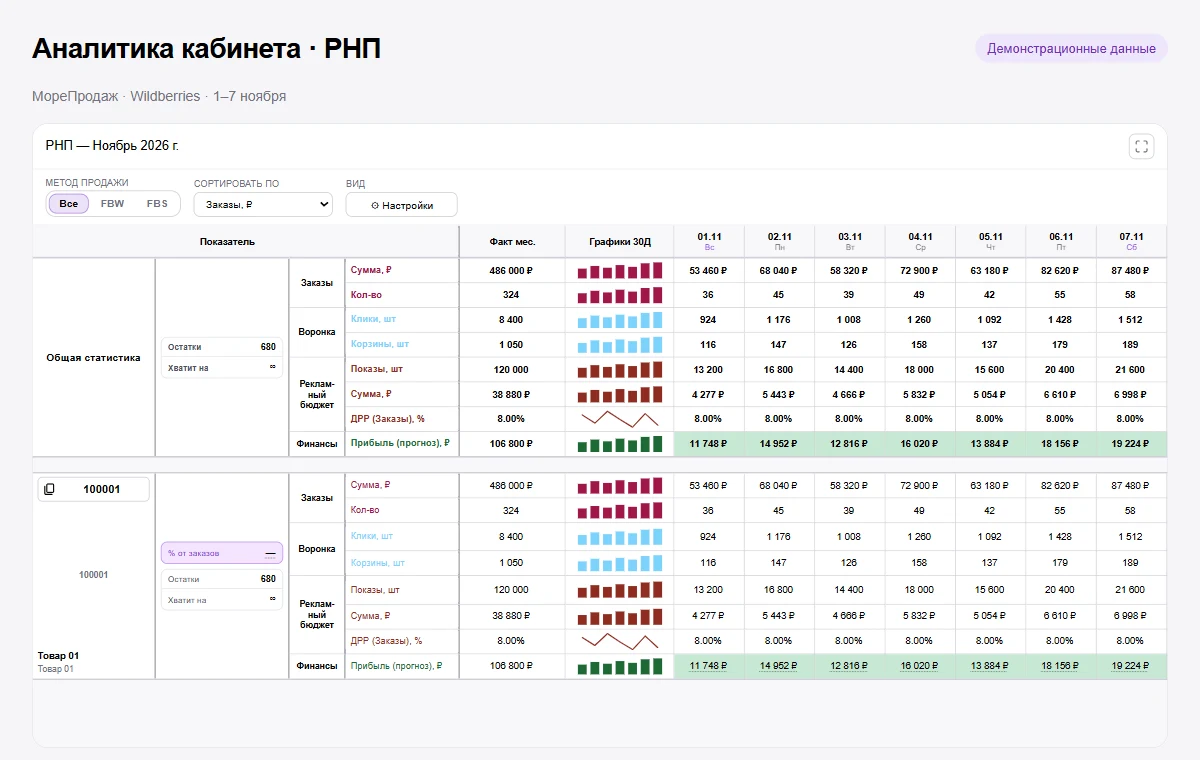
Task: Open Общая статистика Прибыль green bar chart
Action: pyautogui.click(x=620, y=443)
